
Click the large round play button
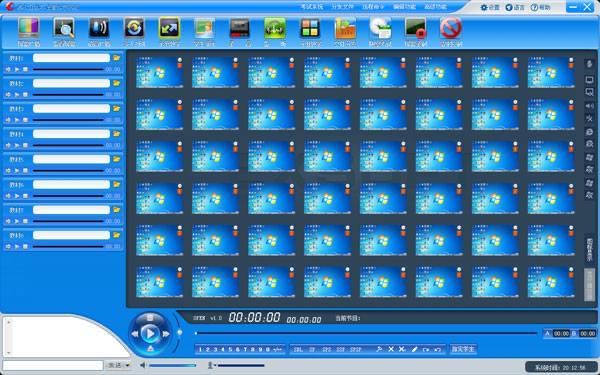pyautogui.click(x=150, y=334)
